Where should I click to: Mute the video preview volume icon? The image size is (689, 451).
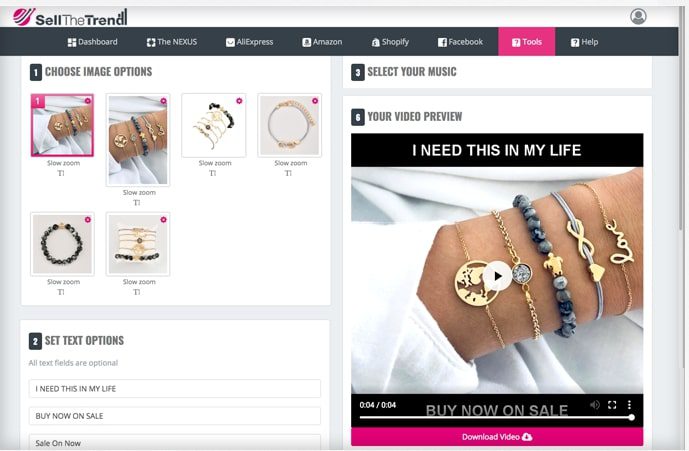(x=595, y=404)
